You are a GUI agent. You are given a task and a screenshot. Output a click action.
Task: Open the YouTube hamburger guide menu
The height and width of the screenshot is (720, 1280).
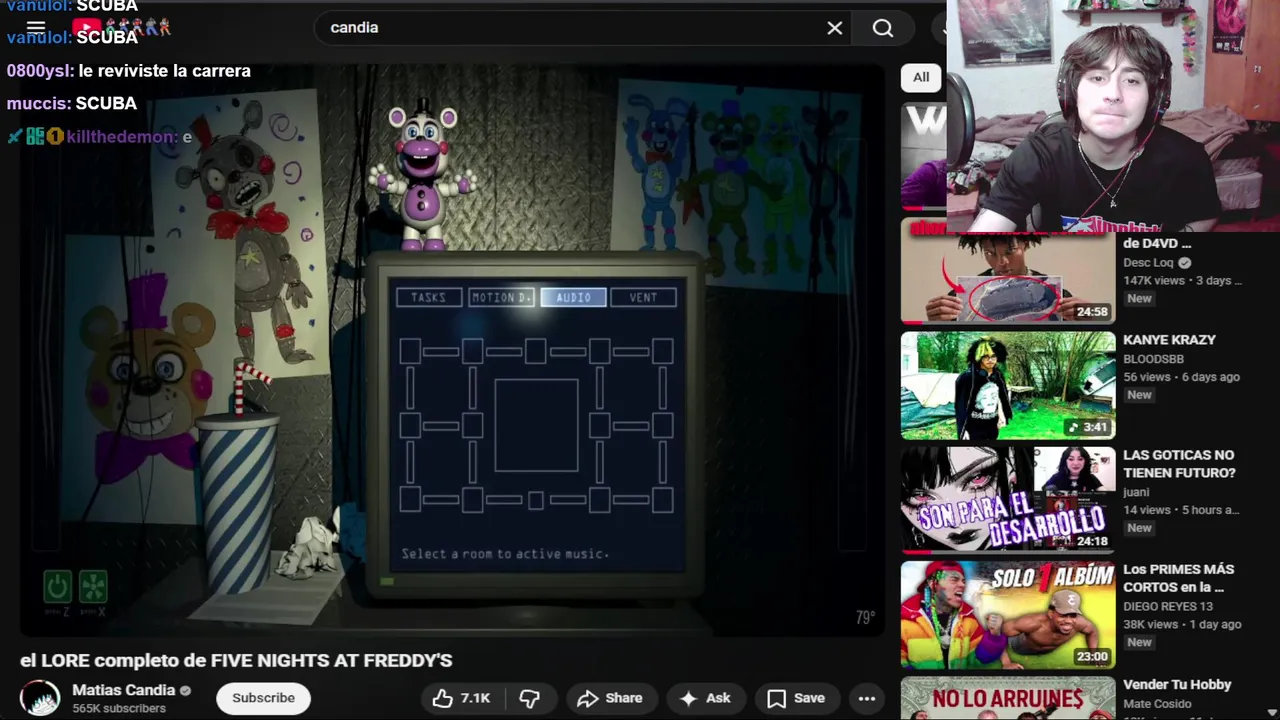click(36, 28)
